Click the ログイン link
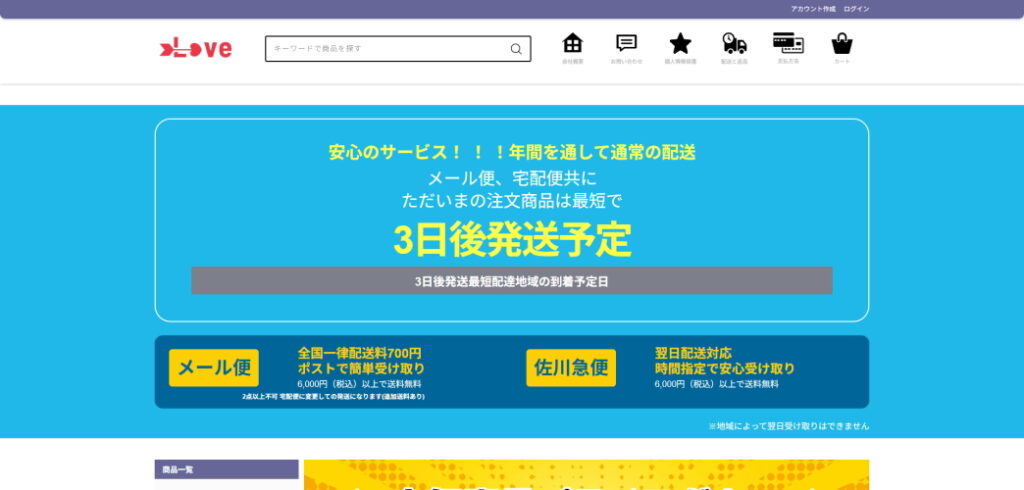This screenshot has height=490, width=1024. tap(856, 9)
